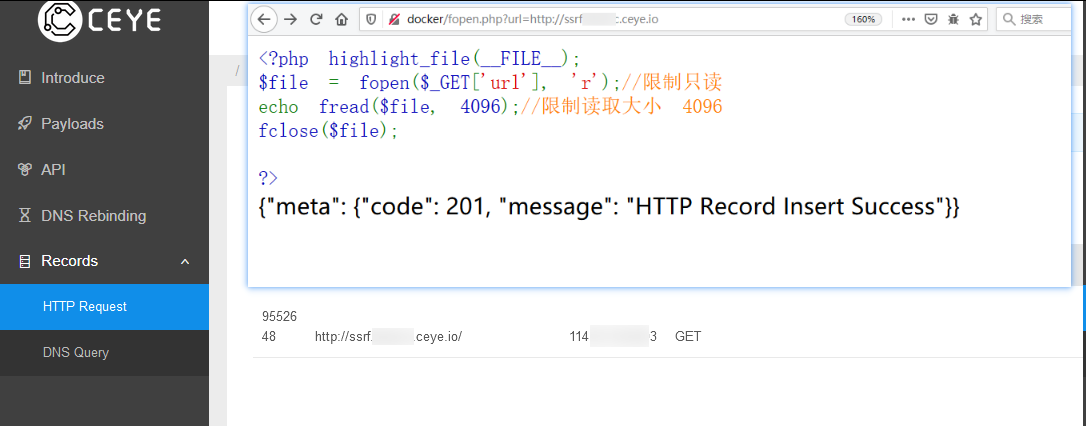Bookmark this page with star
The height and width of the screenshot is (426, 1086).
(x=976, y=19)
